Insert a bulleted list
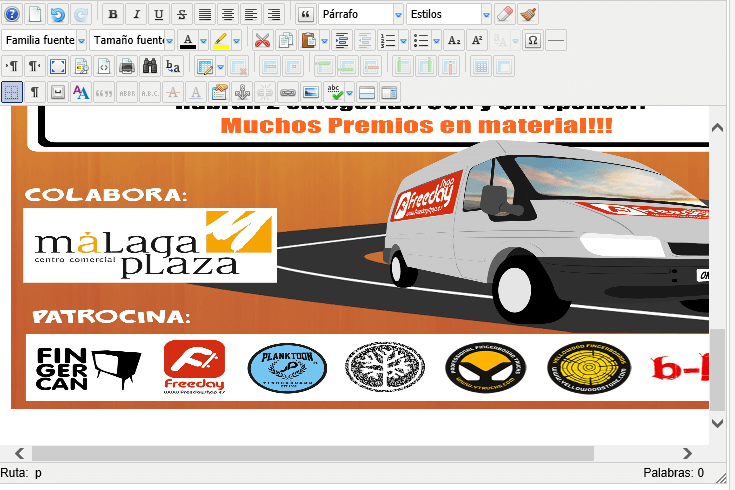This screenshot has width=735, height=490. (x=420, y=40)
